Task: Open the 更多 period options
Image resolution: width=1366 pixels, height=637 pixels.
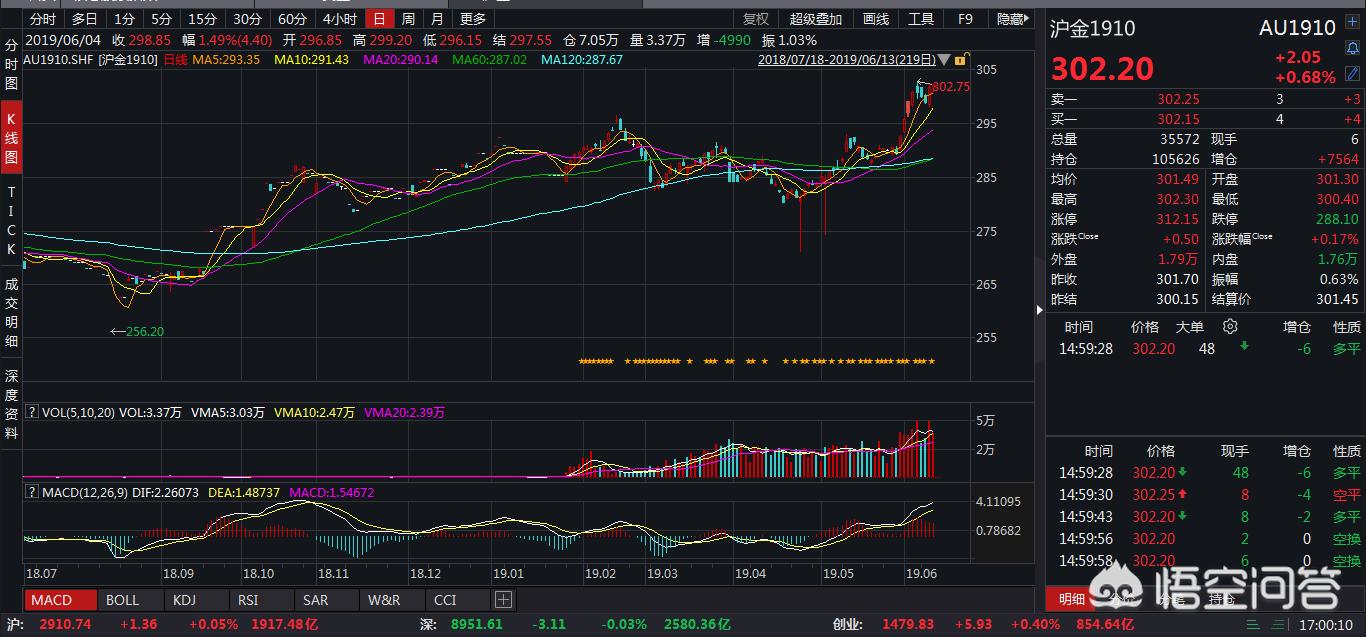Action: (x=473, y=19)
